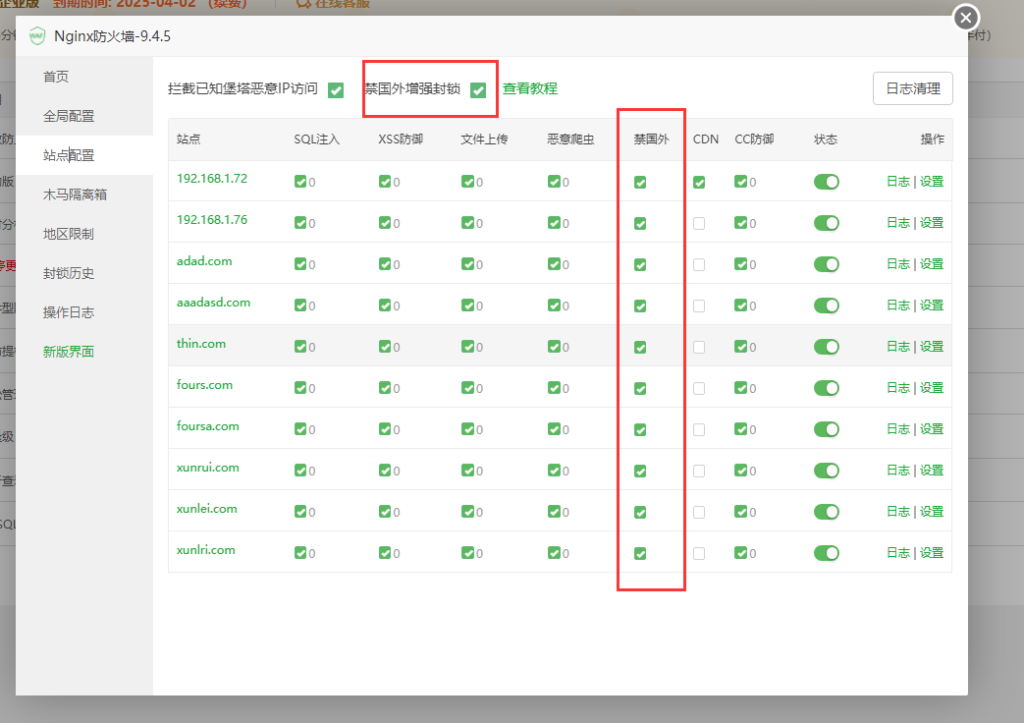Click the Nginx firewall WAF shield icon

[x=37, y=36]
